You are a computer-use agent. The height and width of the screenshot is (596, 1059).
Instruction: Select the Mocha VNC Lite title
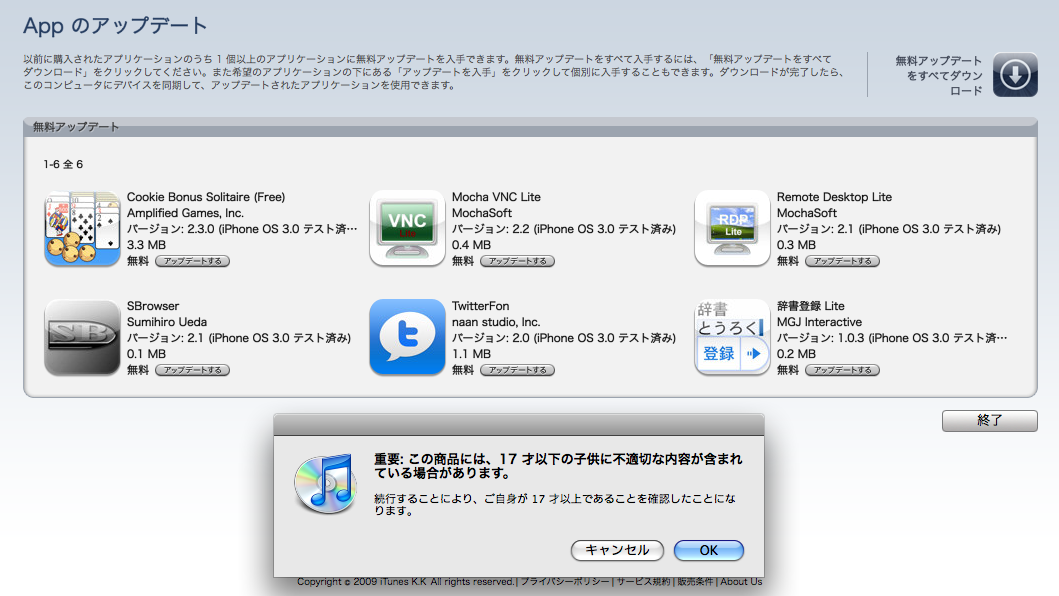point(496,197)
